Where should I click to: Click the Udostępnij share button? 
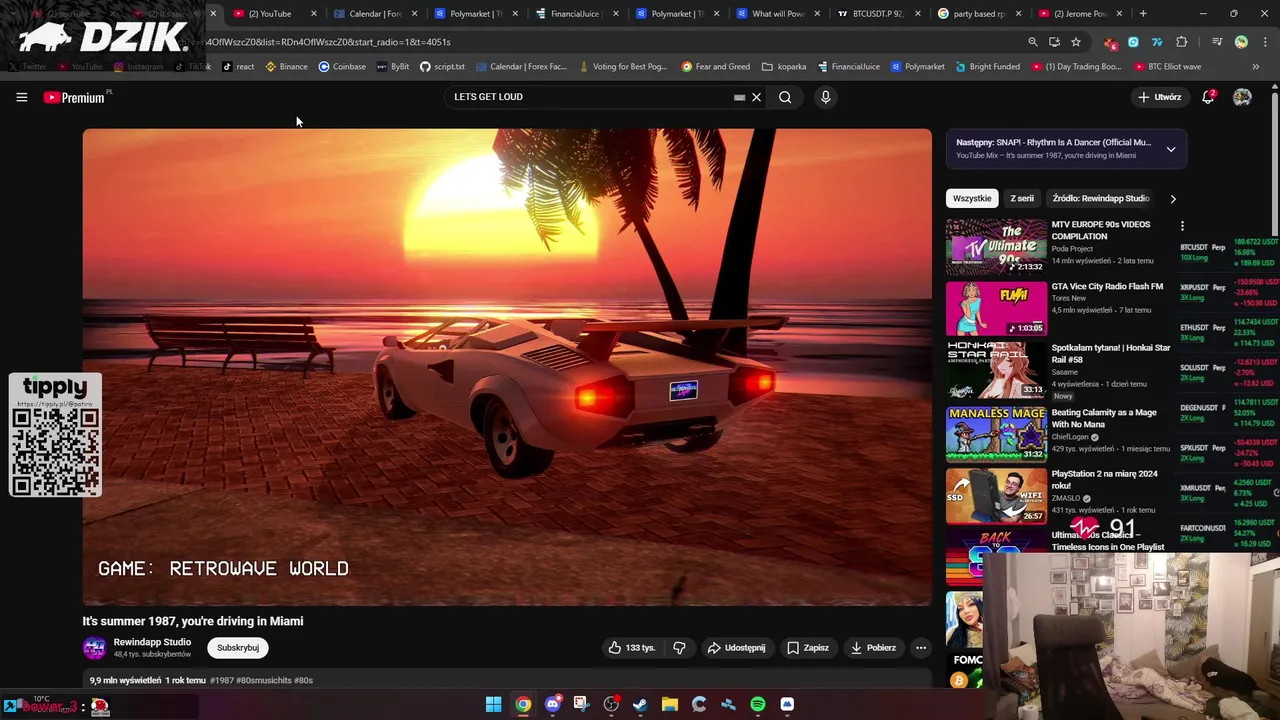(x=736, y=647)
